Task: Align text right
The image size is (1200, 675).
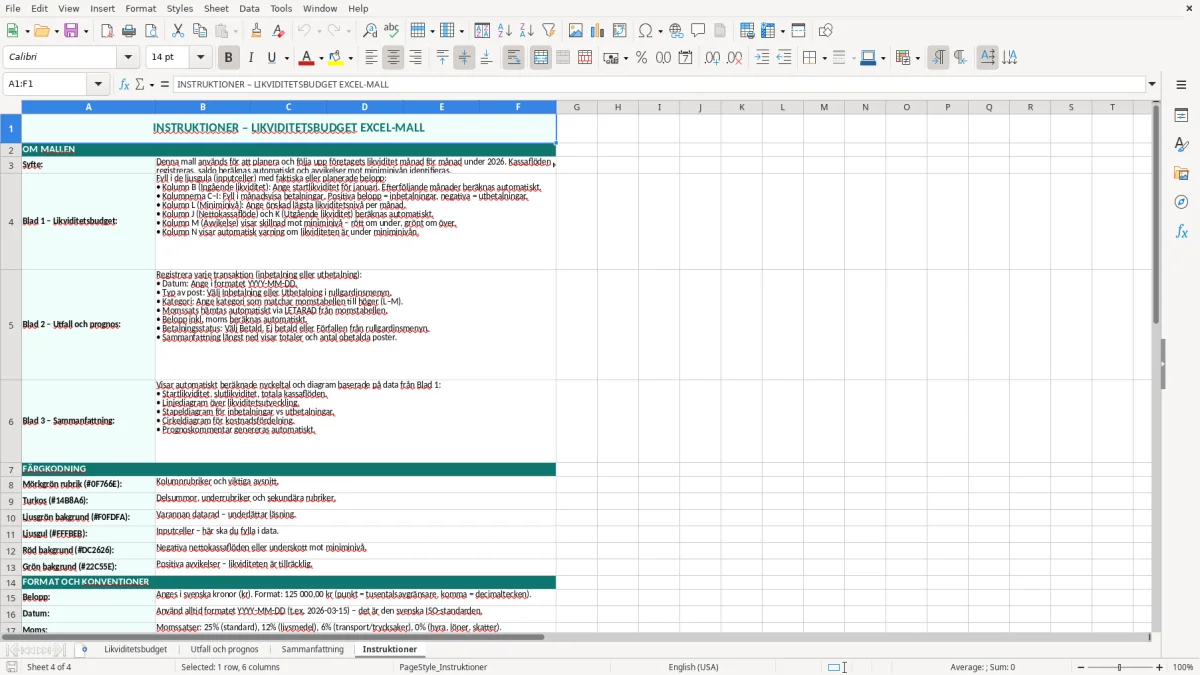Action: pyautogui.click(x=415, y=58)
